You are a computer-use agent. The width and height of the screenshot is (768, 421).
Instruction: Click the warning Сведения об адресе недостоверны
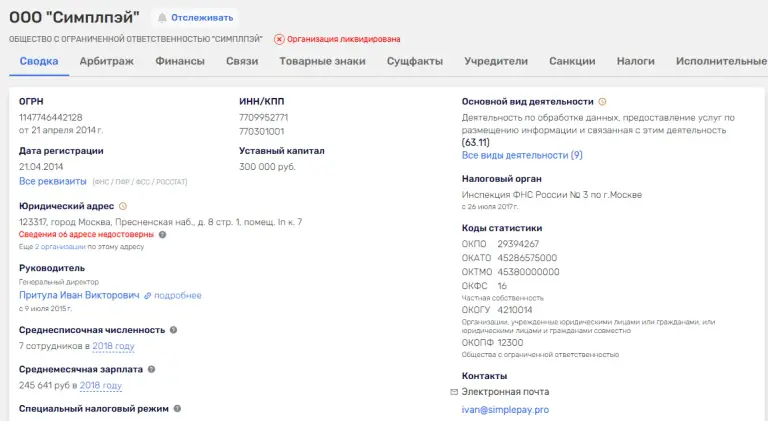(x=86, y=234)
